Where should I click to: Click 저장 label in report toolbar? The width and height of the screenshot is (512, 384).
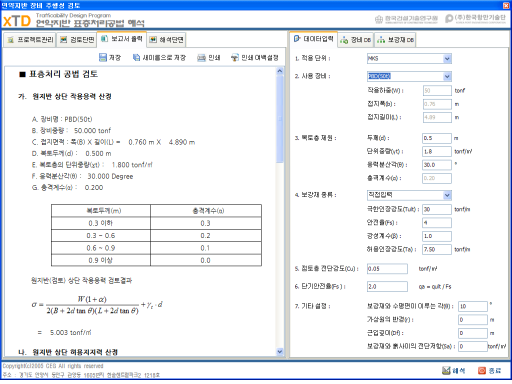click(115, 58)
